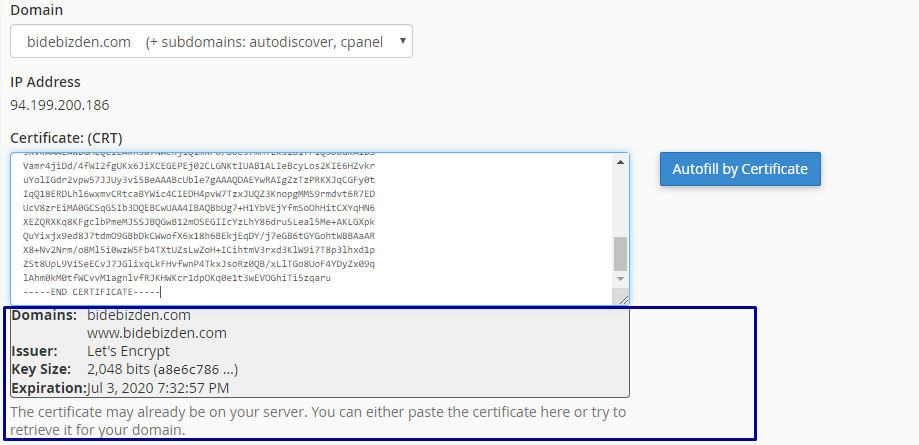The image size is (919, 445).
Task: Click the IP address 94.199.200.186
Action: 60,106
